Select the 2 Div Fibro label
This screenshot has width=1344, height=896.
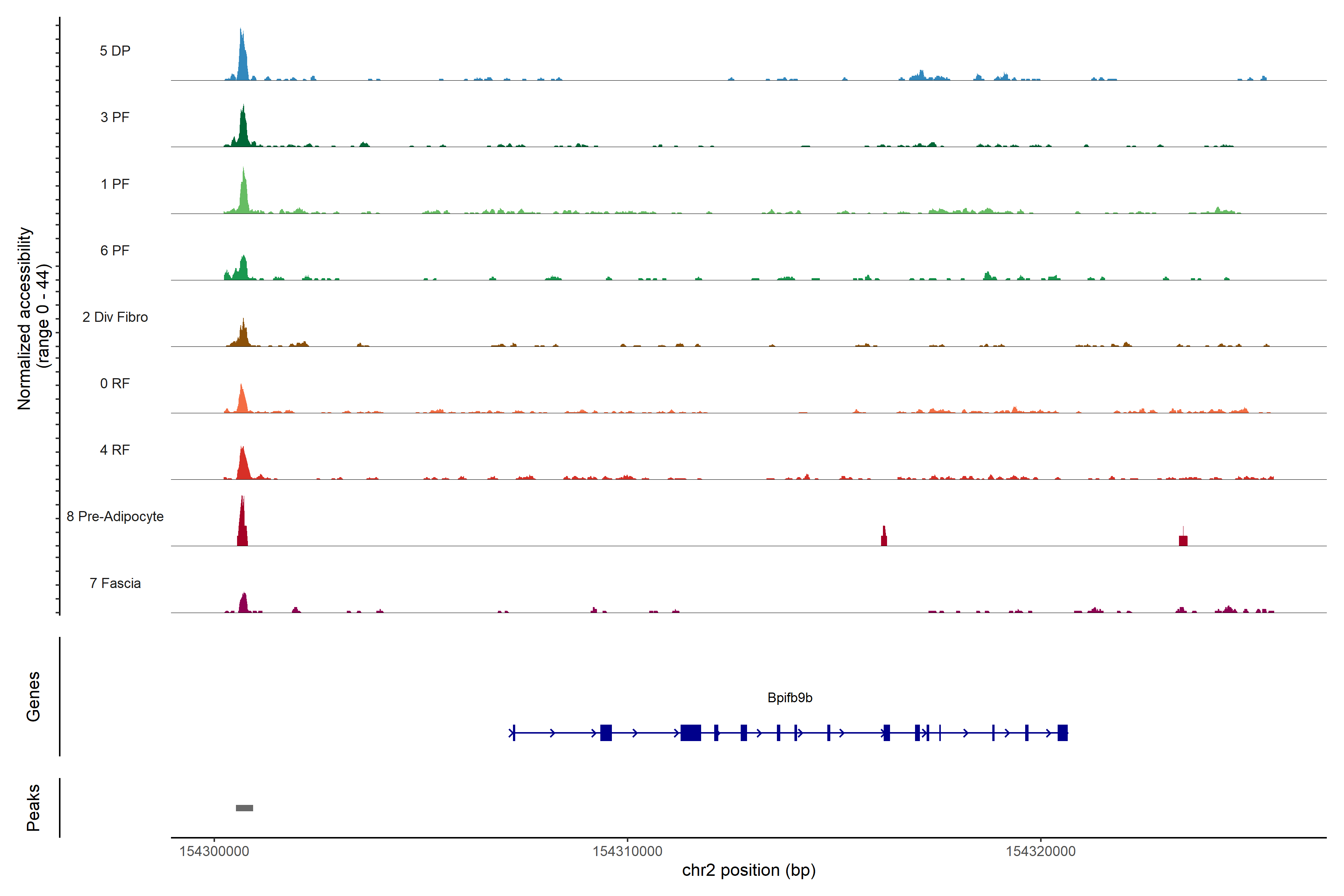tap(115, 317)
